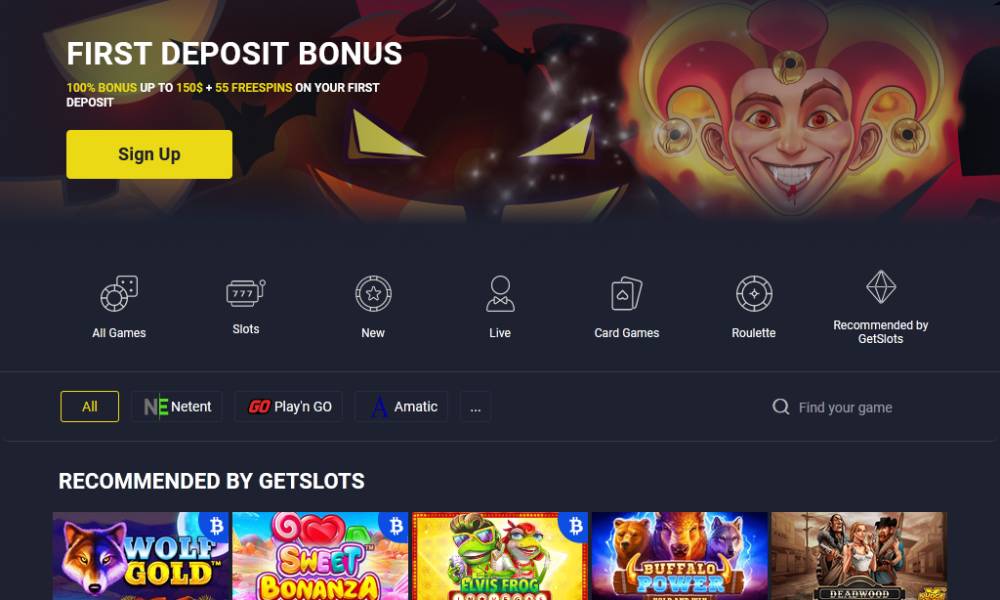
Task: Select the All providers filter
Action: point(90,406)
